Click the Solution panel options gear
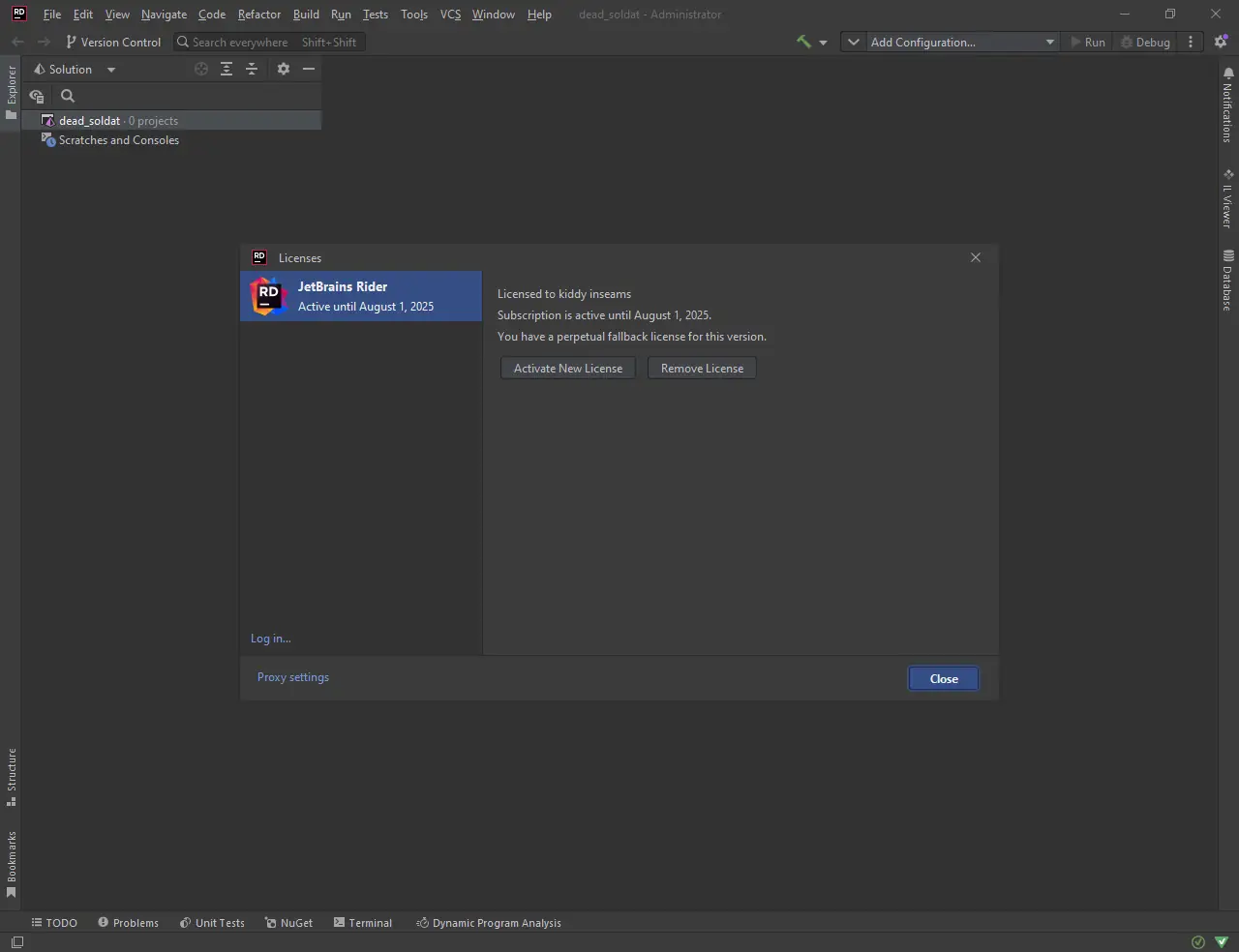 [283, 69]
